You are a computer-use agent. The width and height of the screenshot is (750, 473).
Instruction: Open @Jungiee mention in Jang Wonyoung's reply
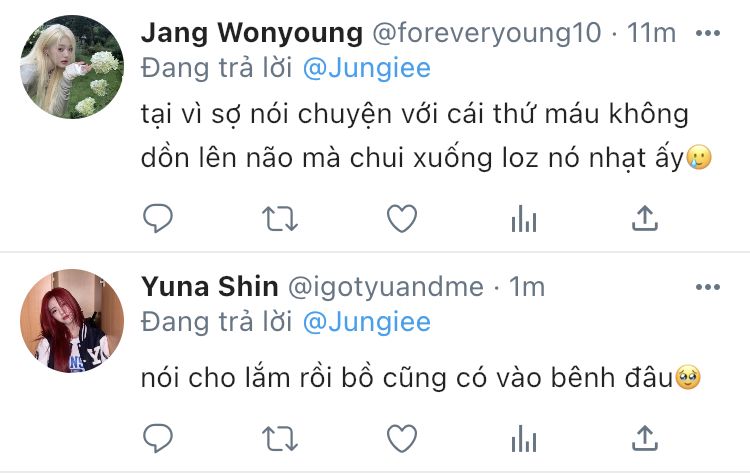(x=367, y=68)
